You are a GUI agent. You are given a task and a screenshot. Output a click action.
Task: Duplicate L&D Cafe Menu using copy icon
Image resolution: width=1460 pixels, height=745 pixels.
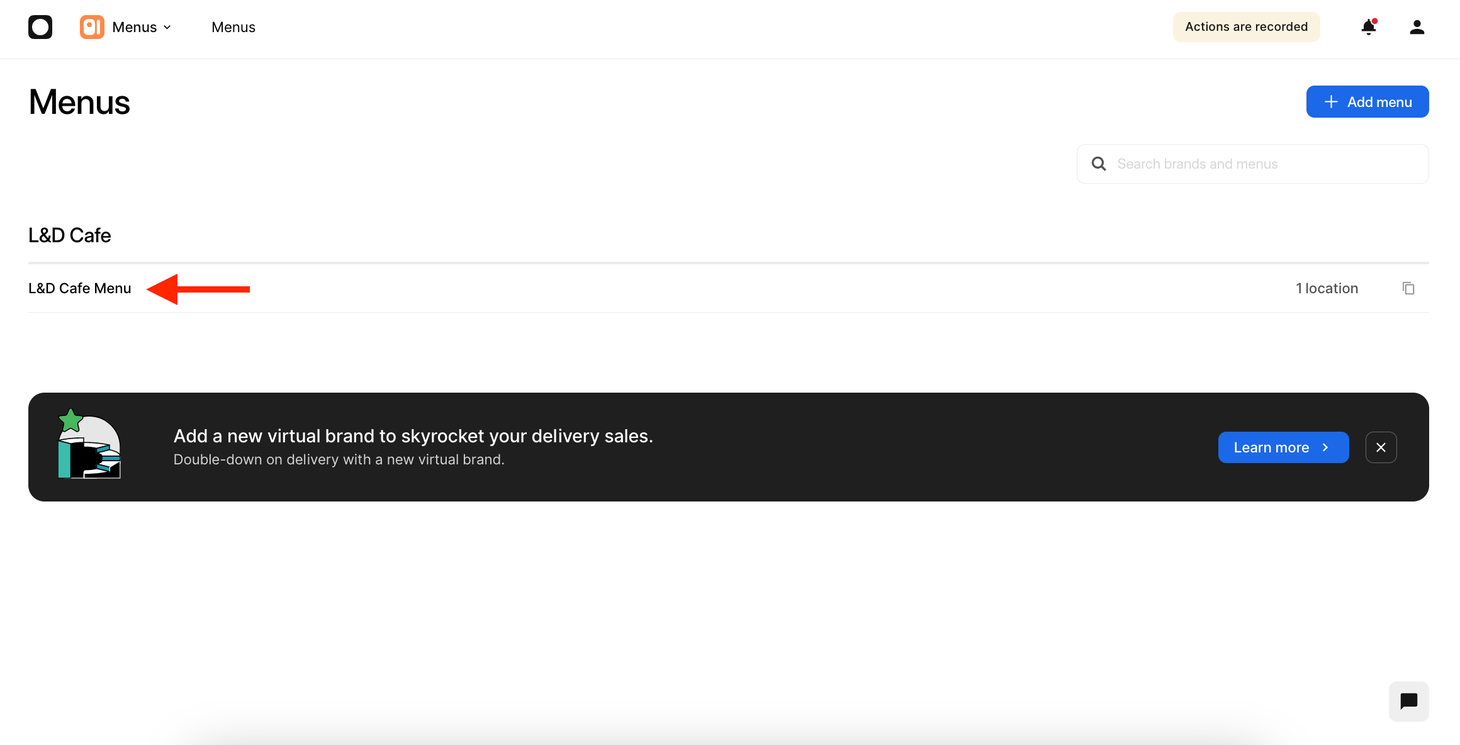1408,288
